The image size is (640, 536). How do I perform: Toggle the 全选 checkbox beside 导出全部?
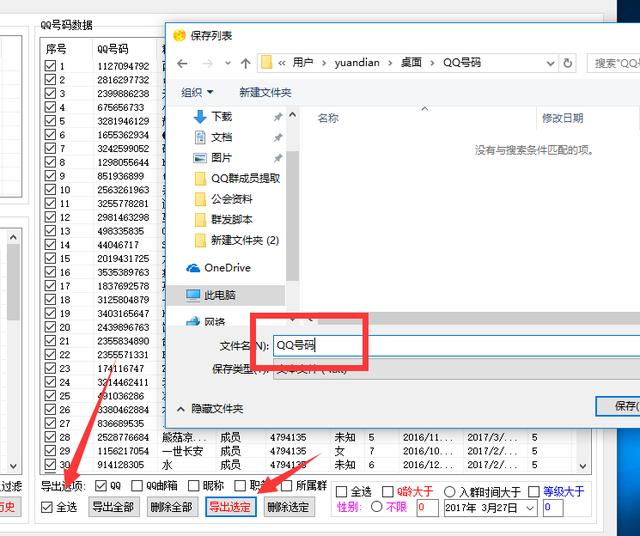[x=48, y=507]
